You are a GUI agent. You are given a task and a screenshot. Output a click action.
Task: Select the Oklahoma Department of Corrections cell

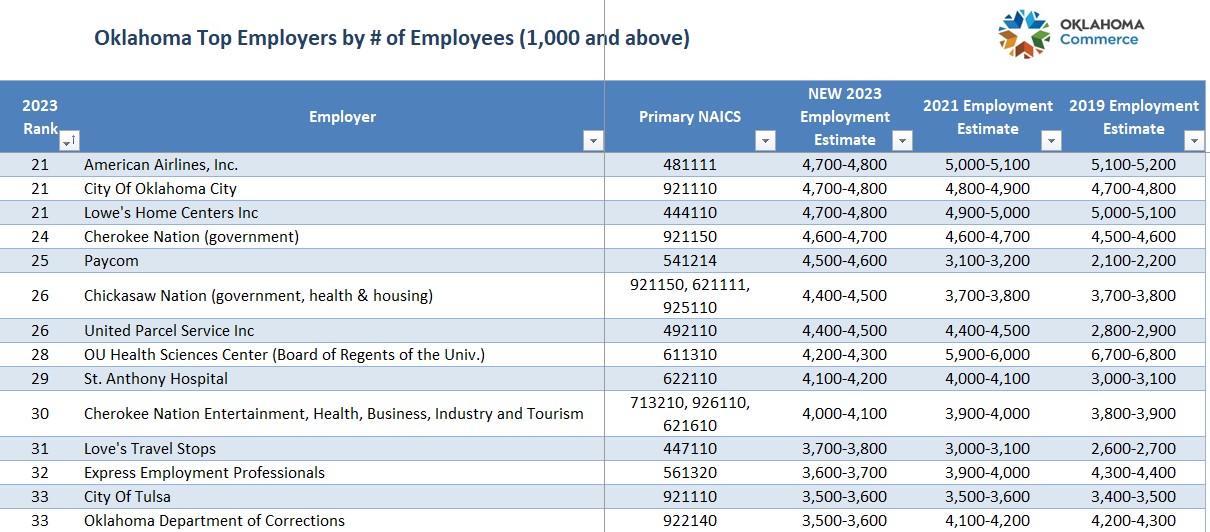(214, 520)
